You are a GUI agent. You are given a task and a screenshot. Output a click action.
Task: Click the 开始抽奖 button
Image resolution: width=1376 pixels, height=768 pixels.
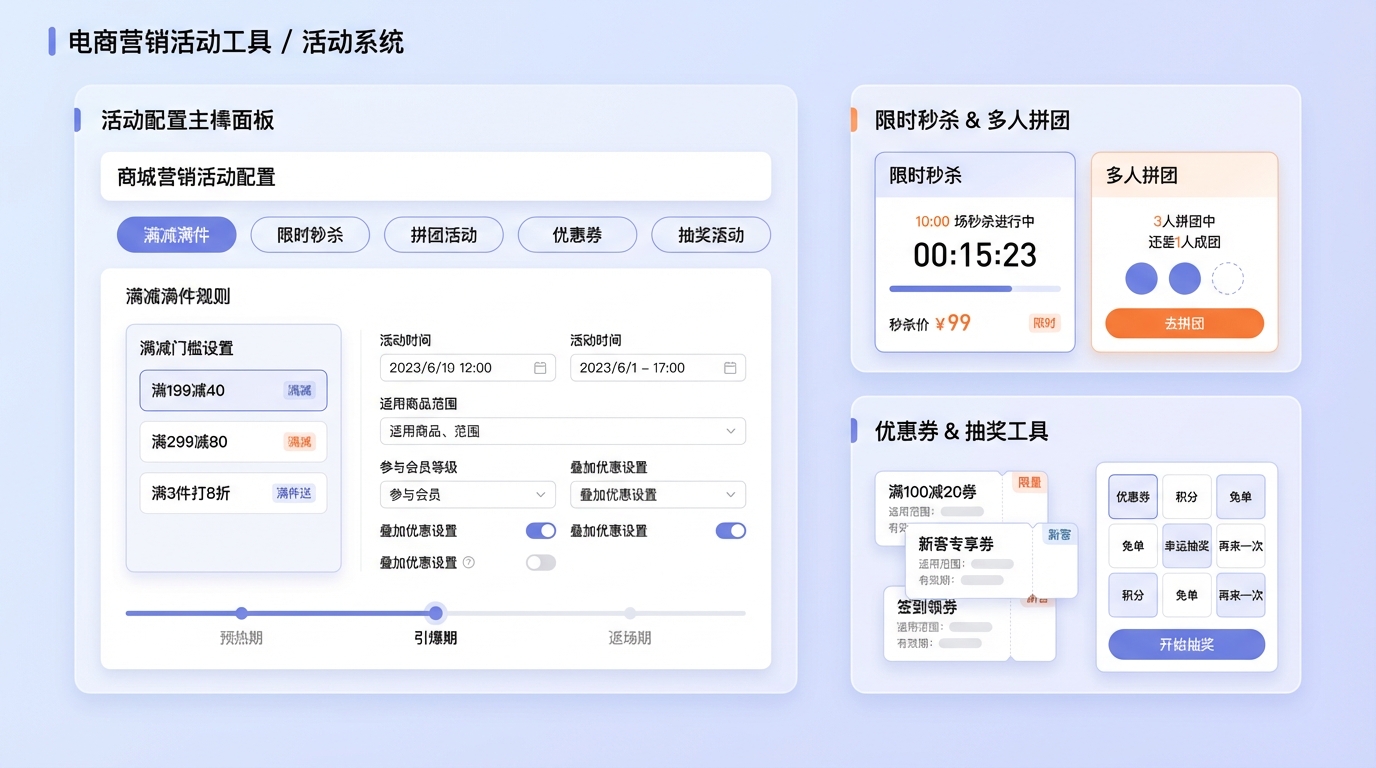tap(1186, 645)
